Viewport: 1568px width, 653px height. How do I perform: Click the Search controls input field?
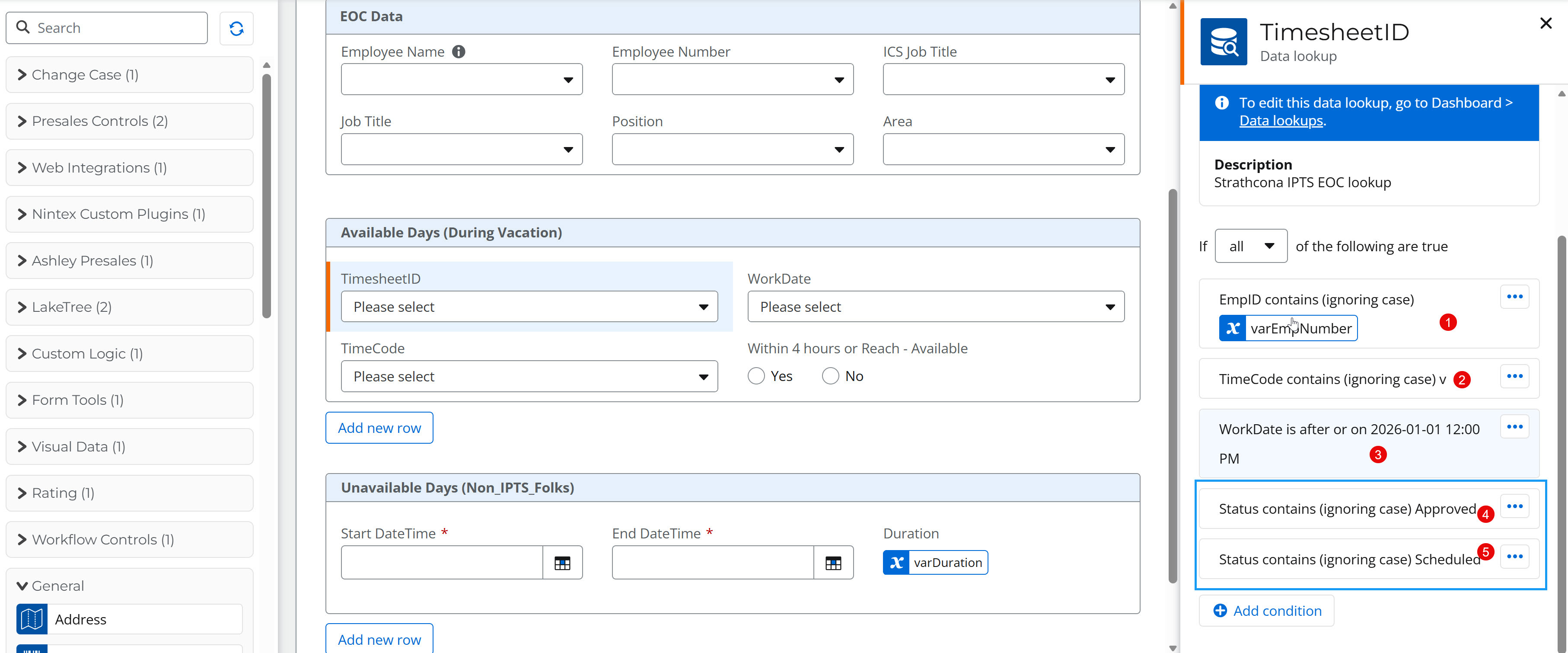coord(116,28)
